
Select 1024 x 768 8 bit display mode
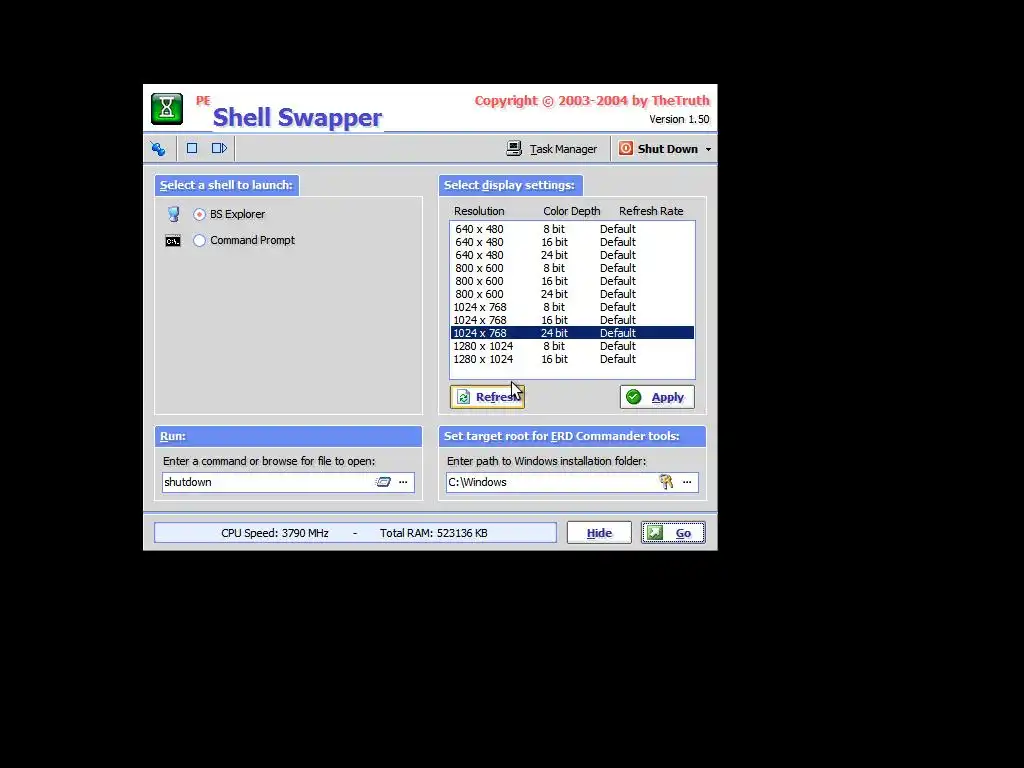click(x=572, y=307)
